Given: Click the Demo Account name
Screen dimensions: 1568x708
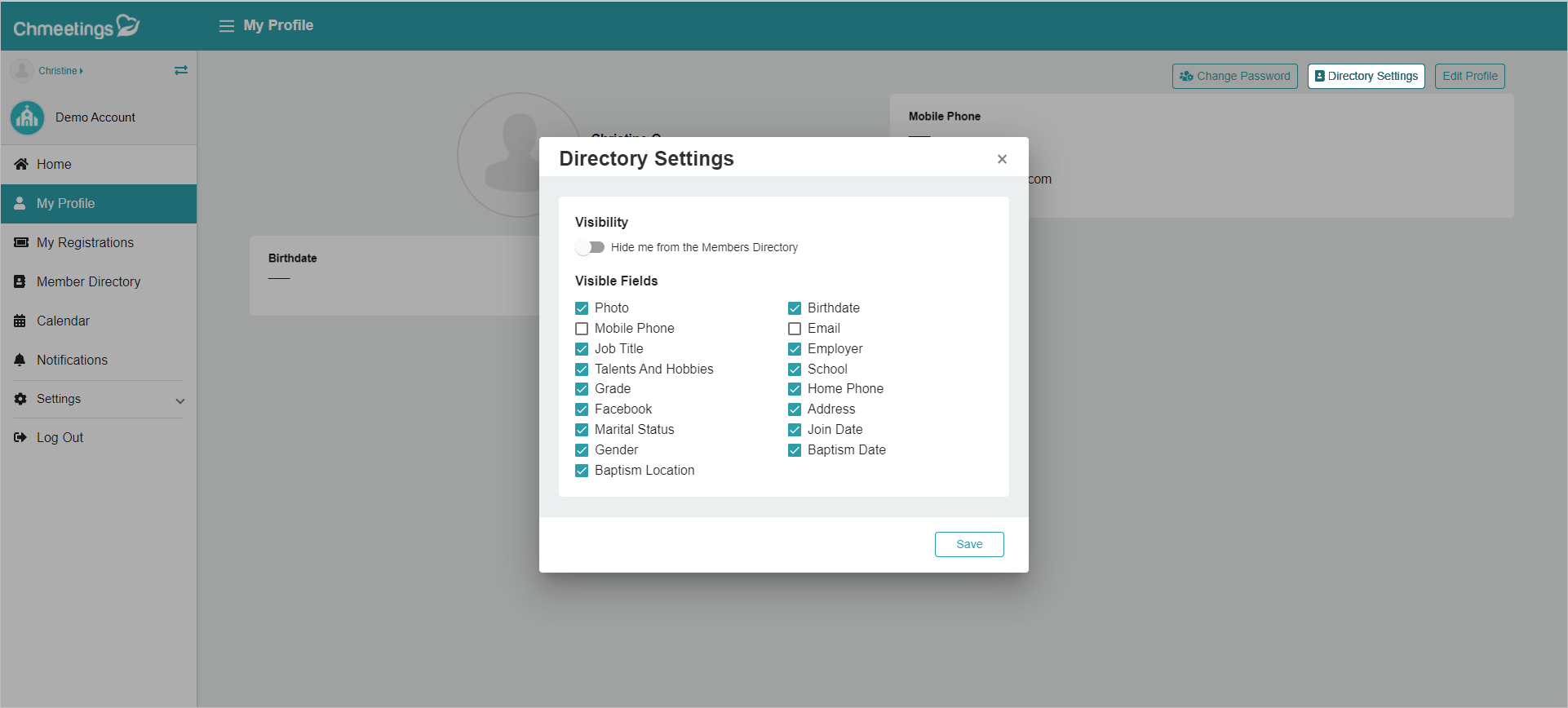Looking at the screenshot, I should coord(95,117).
